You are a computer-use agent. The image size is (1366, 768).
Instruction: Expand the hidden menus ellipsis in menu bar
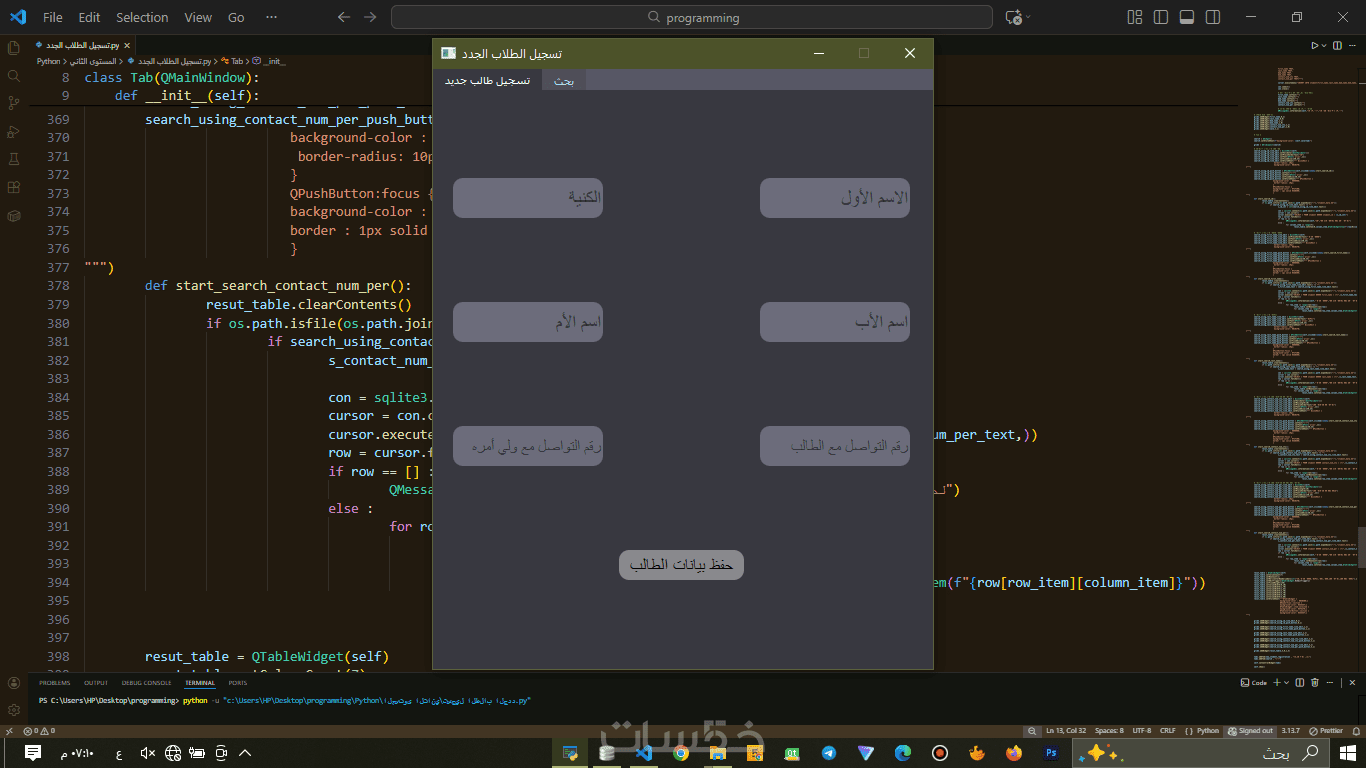point(271,17)
